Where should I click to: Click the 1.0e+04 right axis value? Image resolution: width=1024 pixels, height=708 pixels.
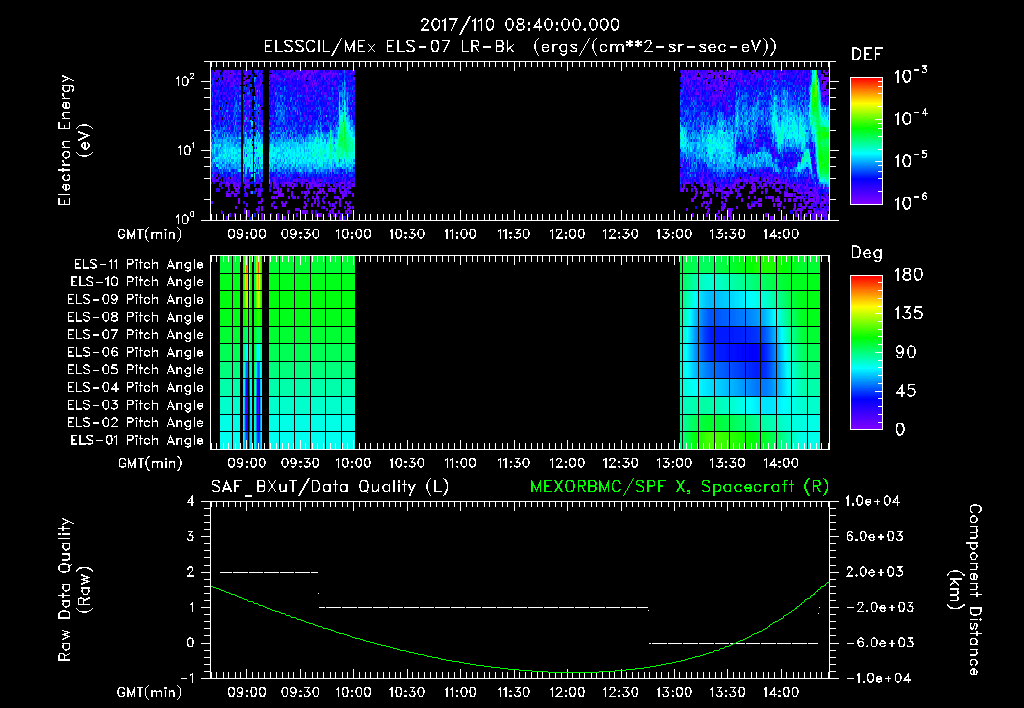click(872, 501)
